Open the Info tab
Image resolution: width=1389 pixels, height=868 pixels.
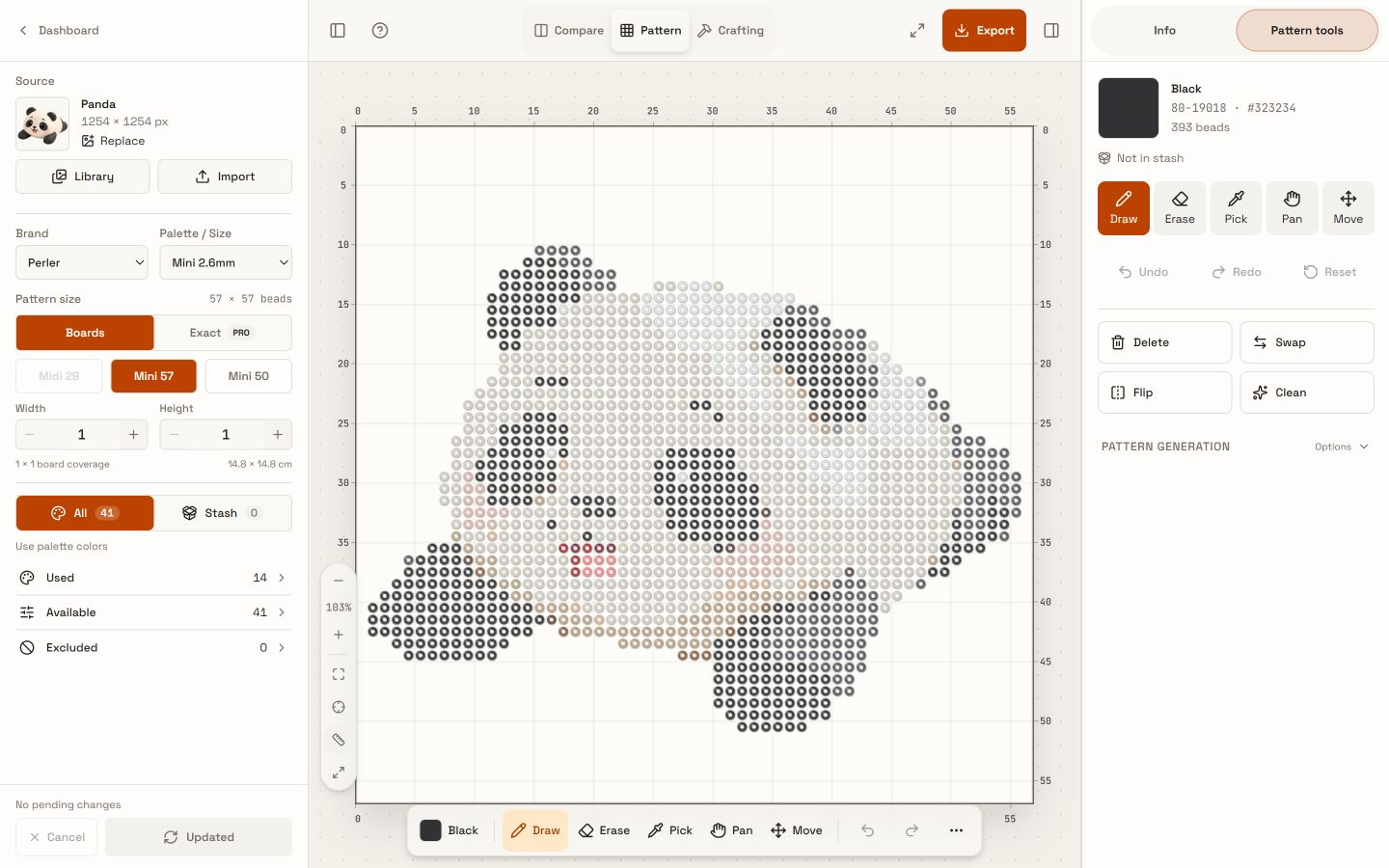tap(1164, 31)
